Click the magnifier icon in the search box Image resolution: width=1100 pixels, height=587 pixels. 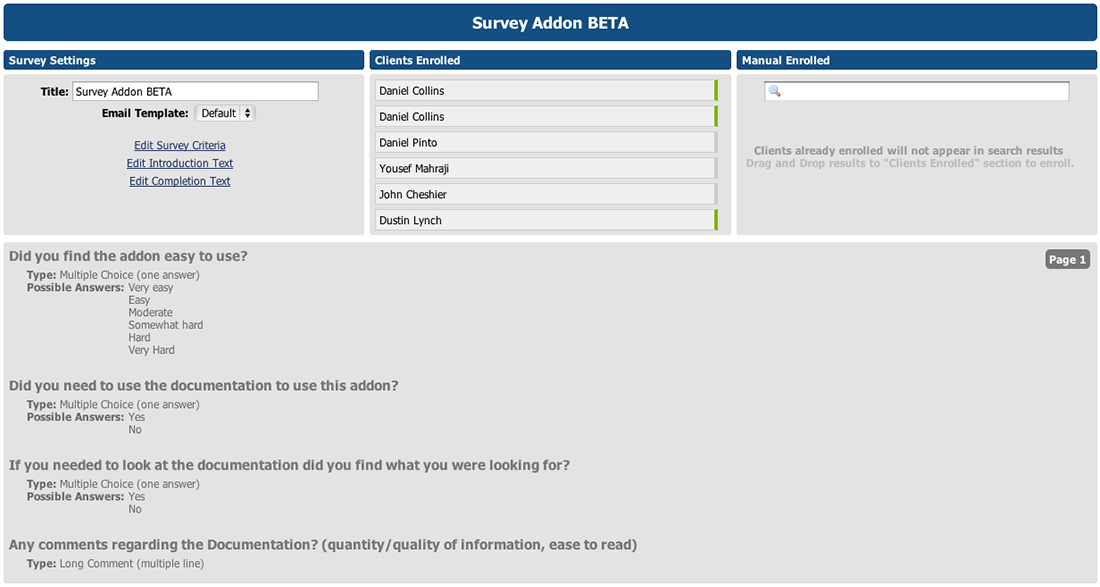(x=773, y=91)
